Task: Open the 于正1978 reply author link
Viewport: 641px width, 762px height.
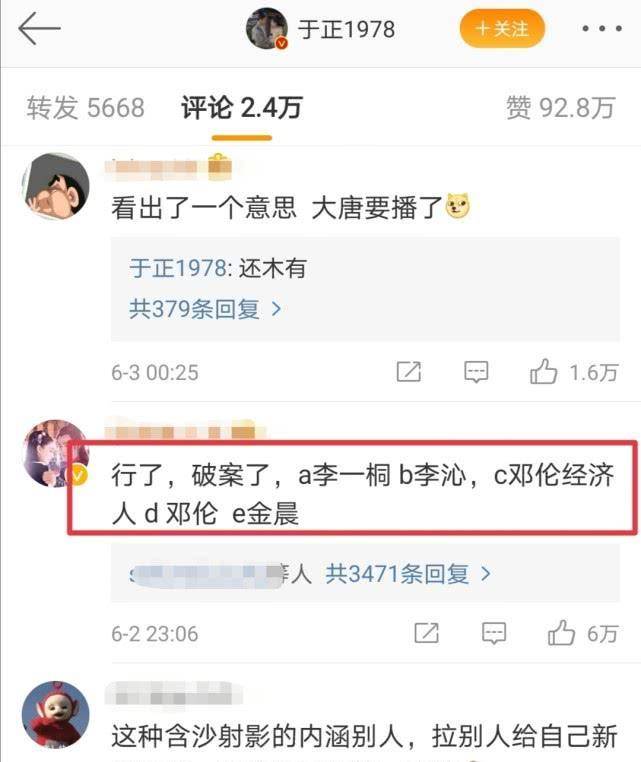Action: (x=177, y=268)
